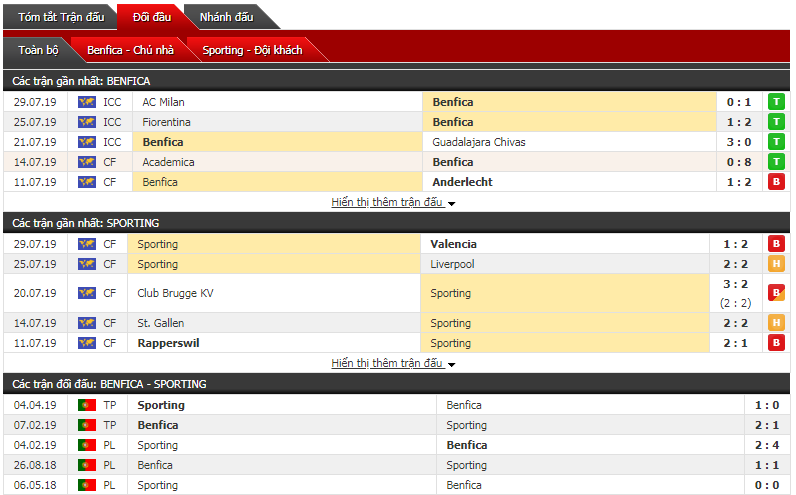Click the flag icon in Anderlecht row
Image resolution: width=796 pixels, height=495 pixels.
(x=87, y=182)
